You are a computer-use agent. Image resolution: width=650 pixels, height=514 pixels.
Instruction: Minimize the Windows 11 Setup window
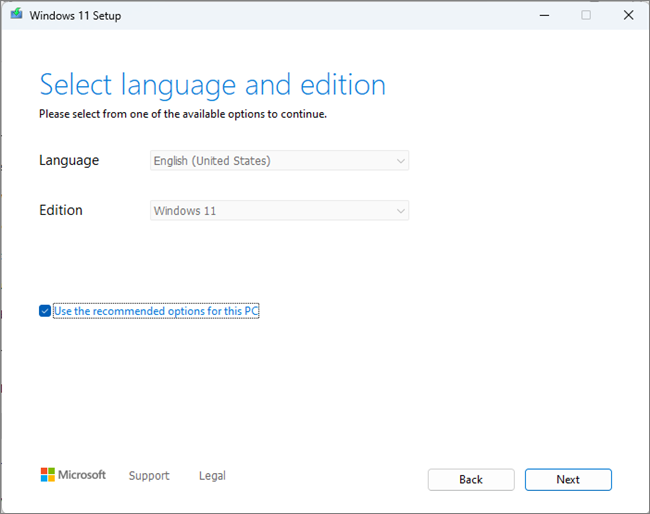(x=544, y=15)
